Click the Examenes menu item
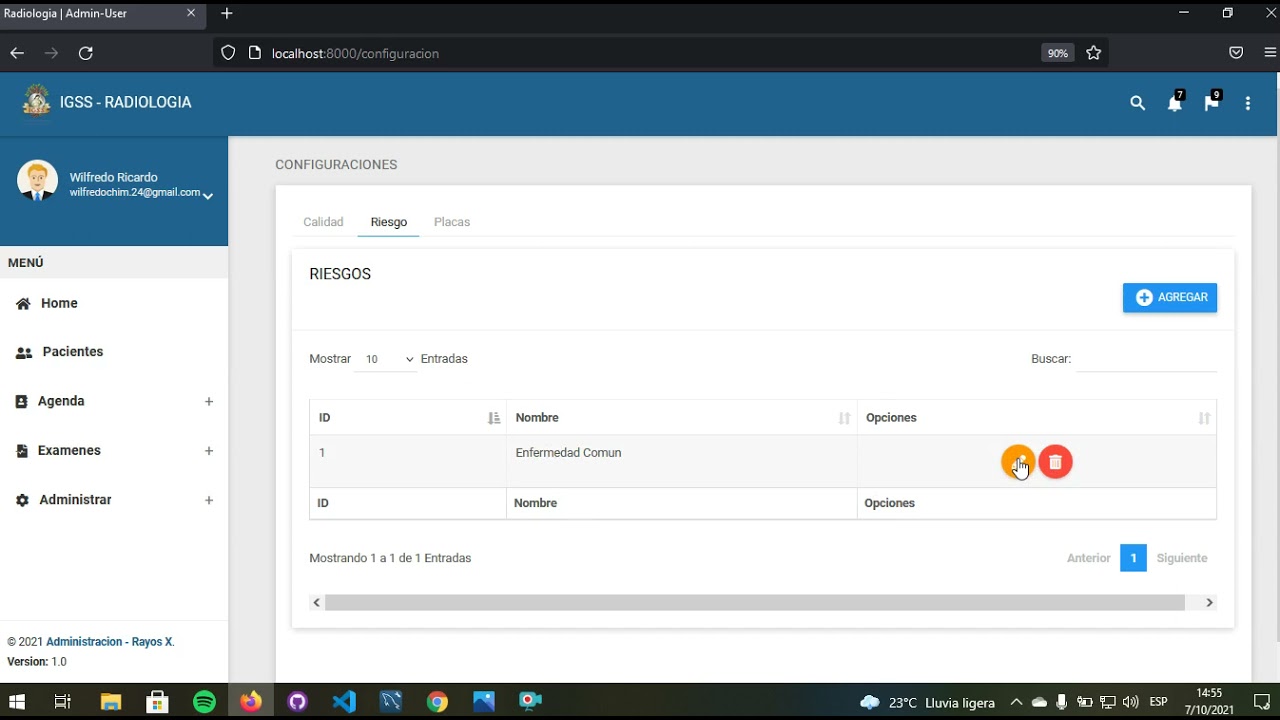Viewport: 1280px width, 720px height. click(x=69, y=451)
